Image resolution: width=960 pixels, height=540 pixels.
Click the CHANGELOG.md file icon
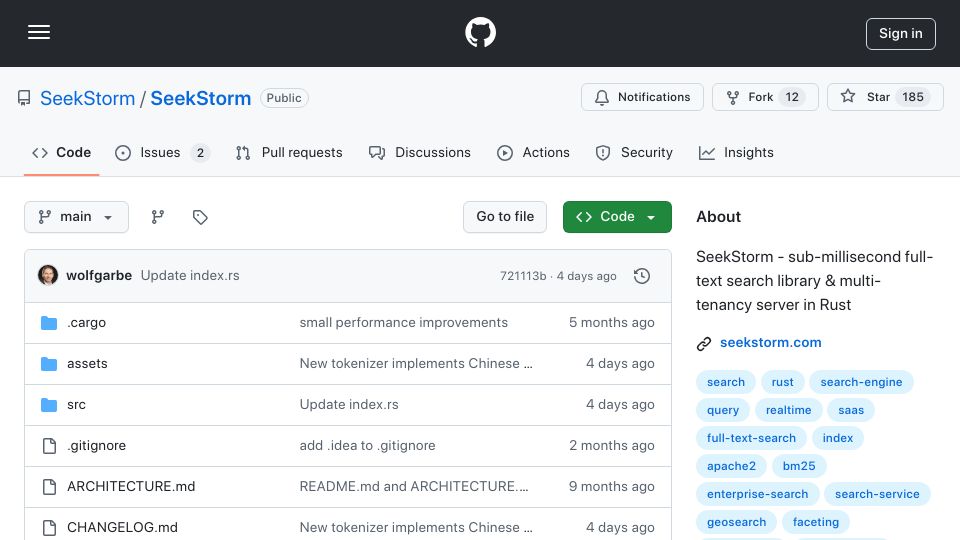pos(49,528)
